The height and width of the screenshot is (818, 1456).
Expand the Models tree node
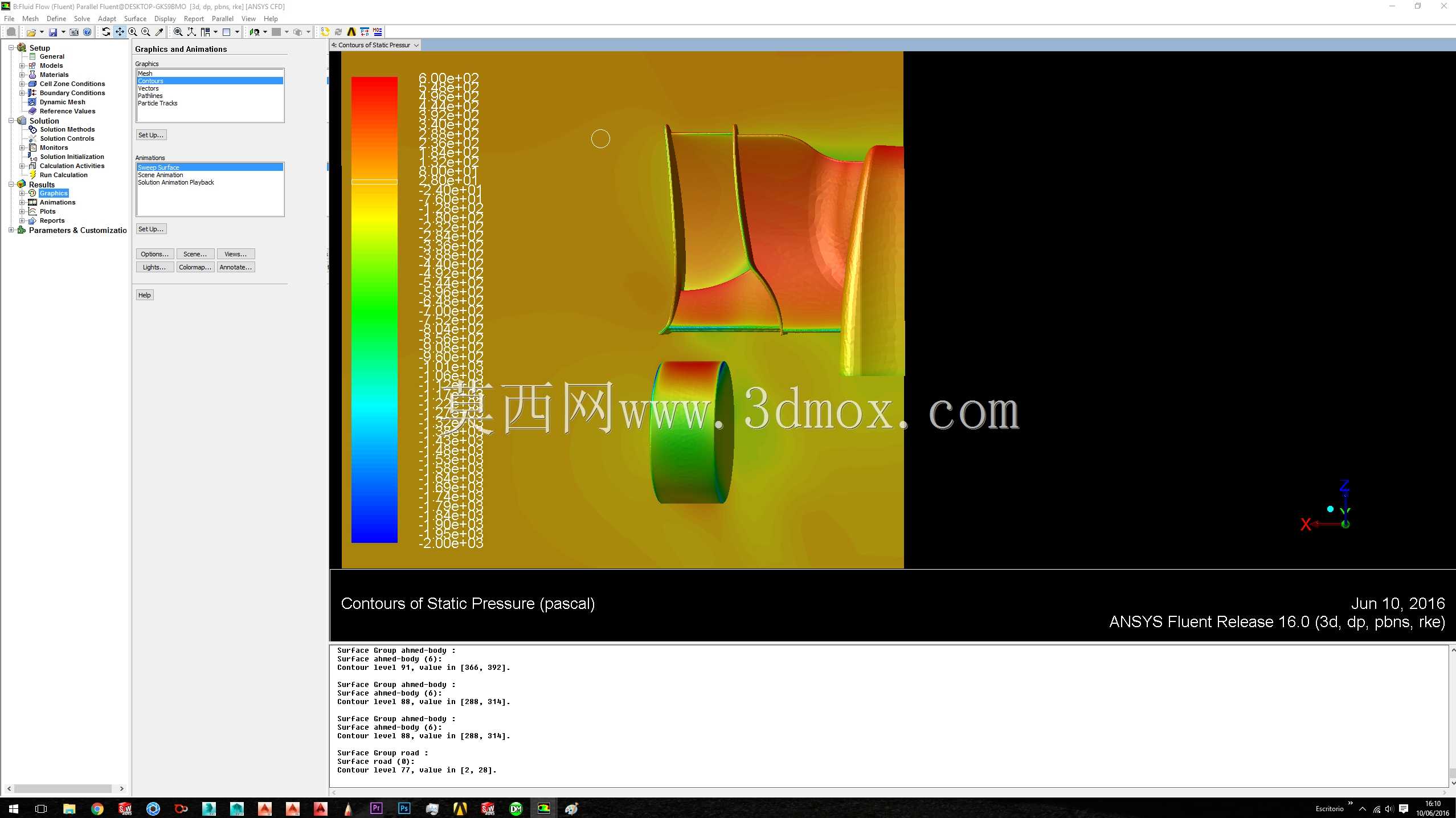(22, 66)
